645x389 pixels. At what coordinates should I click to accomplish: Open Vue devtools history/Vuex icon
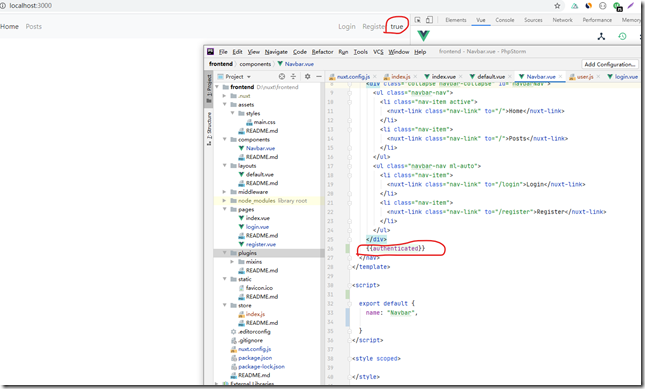click(x=622, y=36)
